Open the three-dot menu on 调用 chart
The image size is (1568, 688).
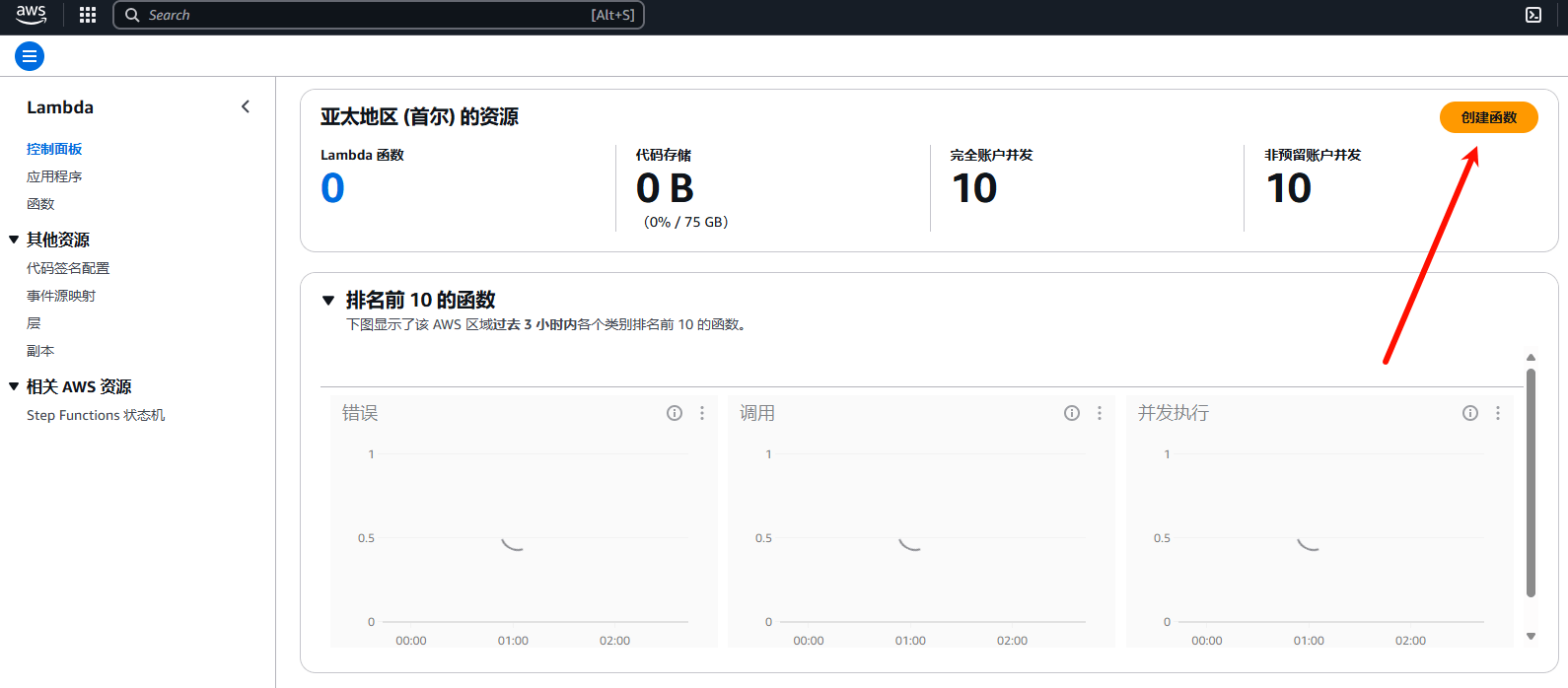[x=1100, y=413]
